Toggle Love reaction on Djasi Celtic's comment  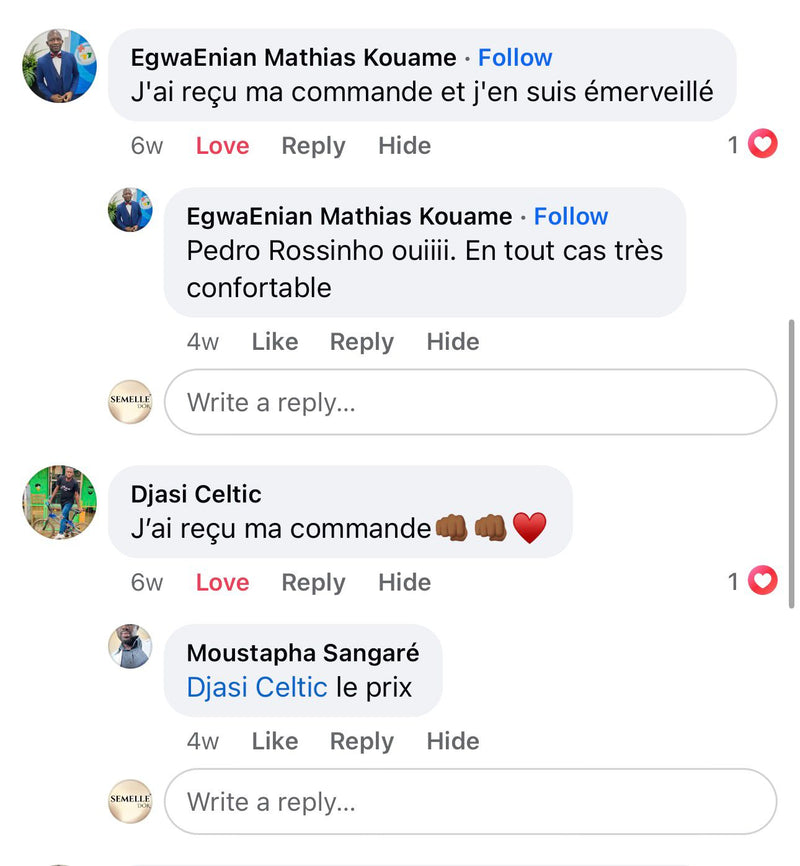pyautogui.click(x=222, y=582)
